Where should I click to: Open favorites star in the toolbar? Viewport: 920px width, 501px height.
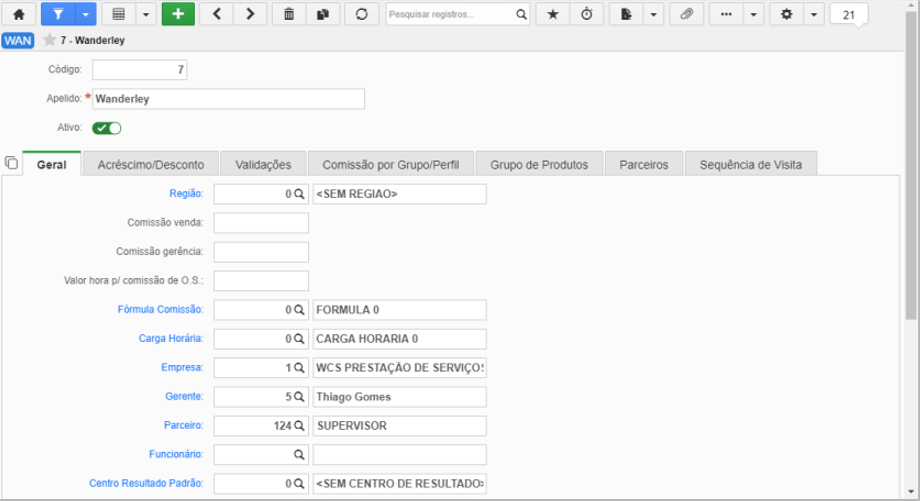click(553, 14)
